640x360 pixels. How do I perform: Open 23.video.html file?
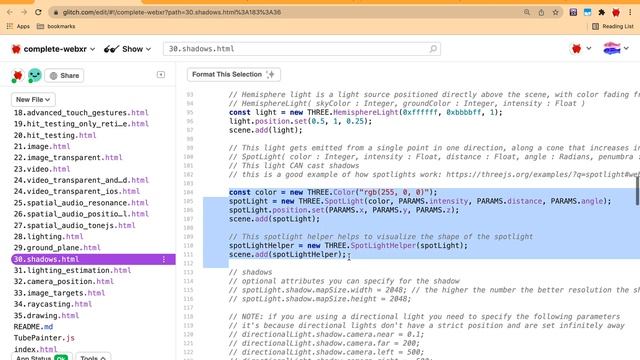42,169
